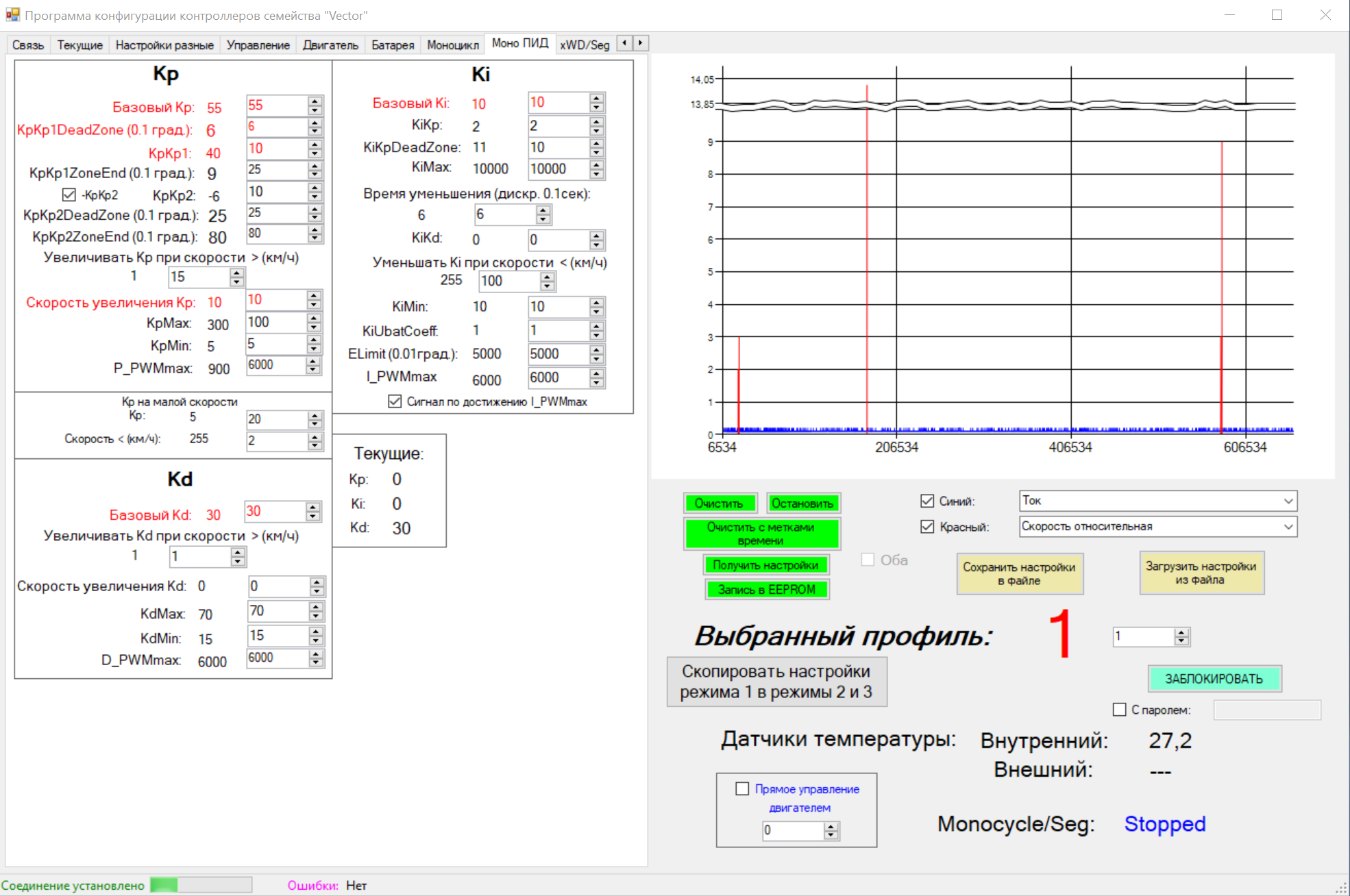Copy mode 1 settings to modes 2 and 3
This screenshot has width=1350, height=896.
pyautogui.click(x=776, y=682)
